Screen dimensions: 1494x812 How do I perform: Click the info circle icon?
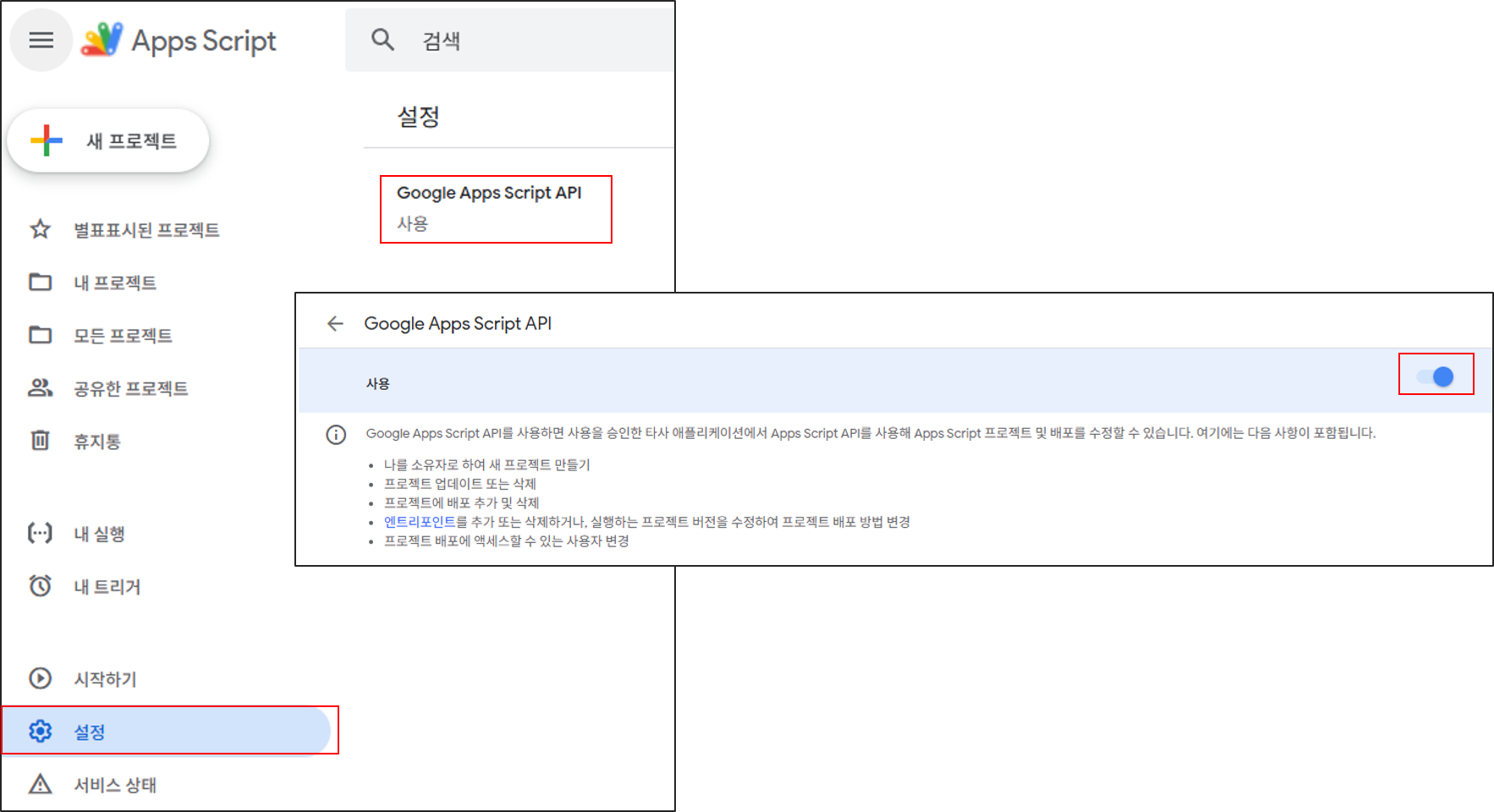pos(336,435)
